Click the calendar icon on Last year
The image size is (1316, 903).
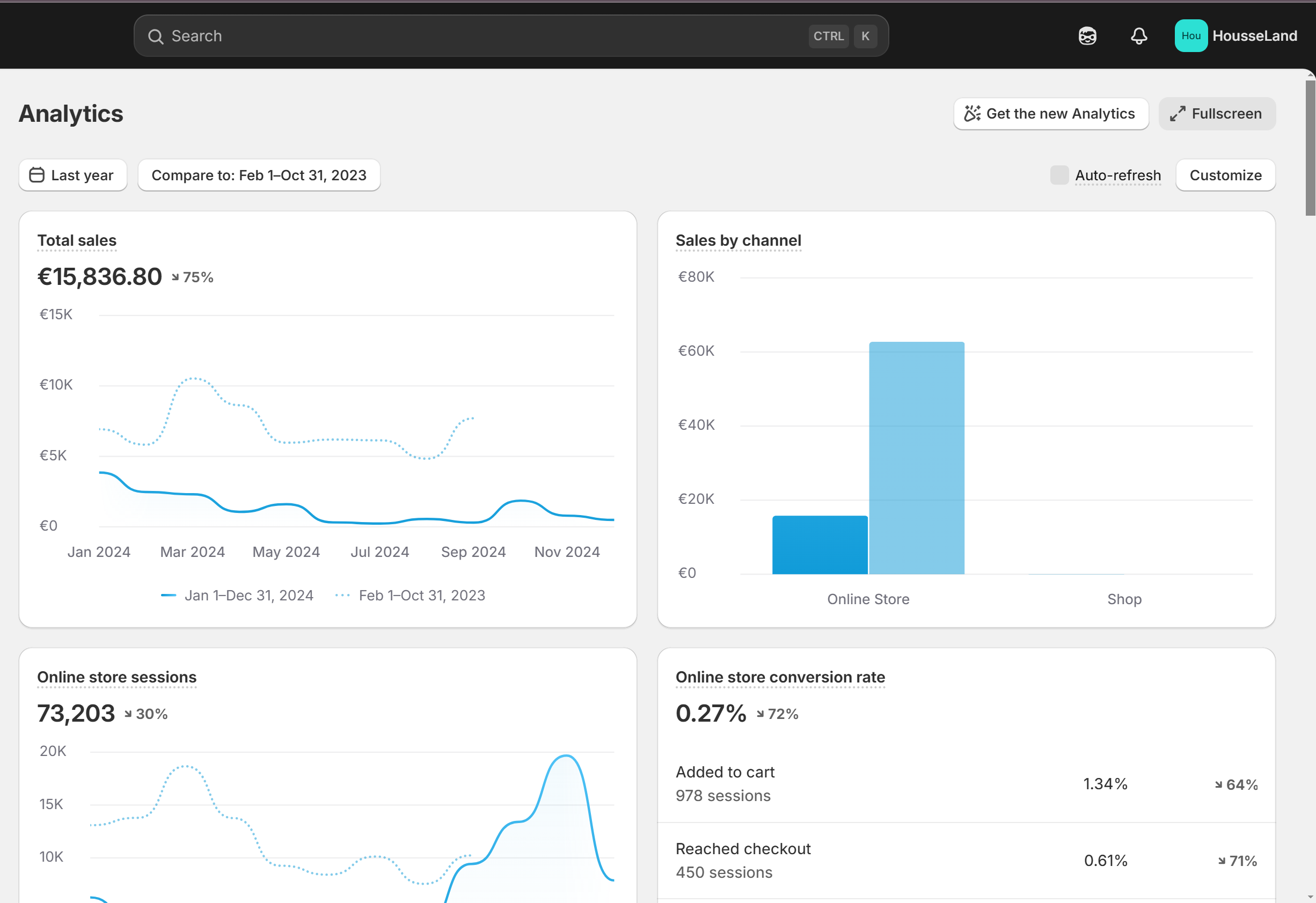point(37,175)
